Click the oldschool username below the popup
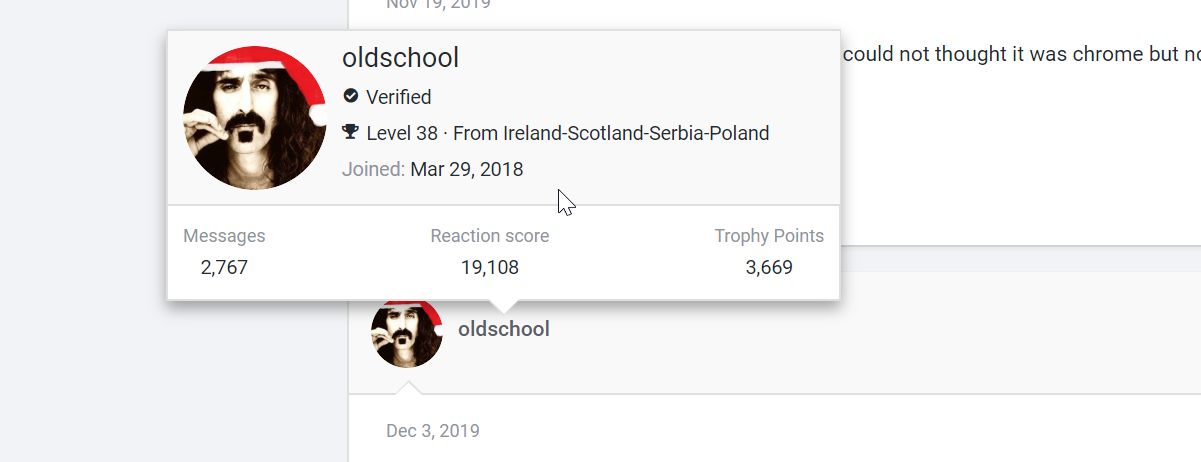 coord(503,329)
